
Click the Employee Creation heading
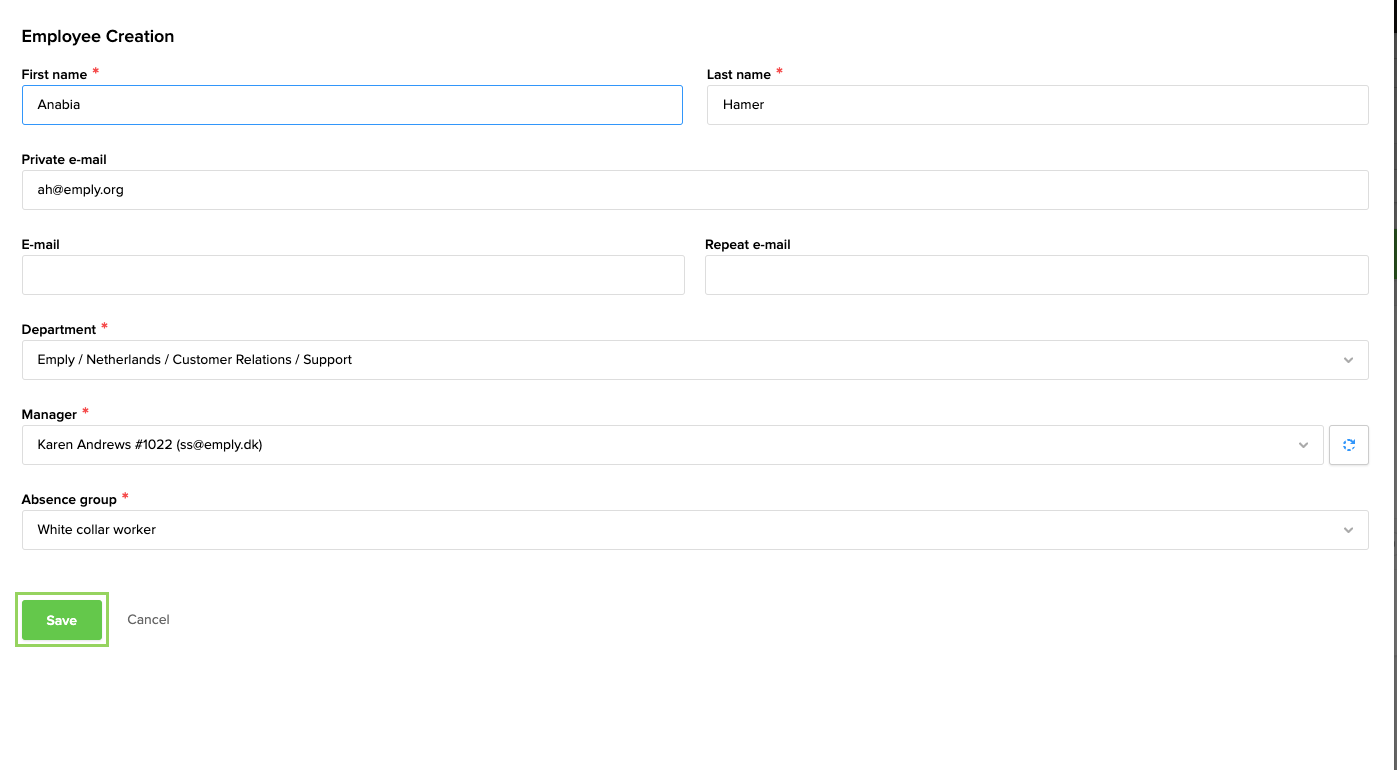pos(97,36)
